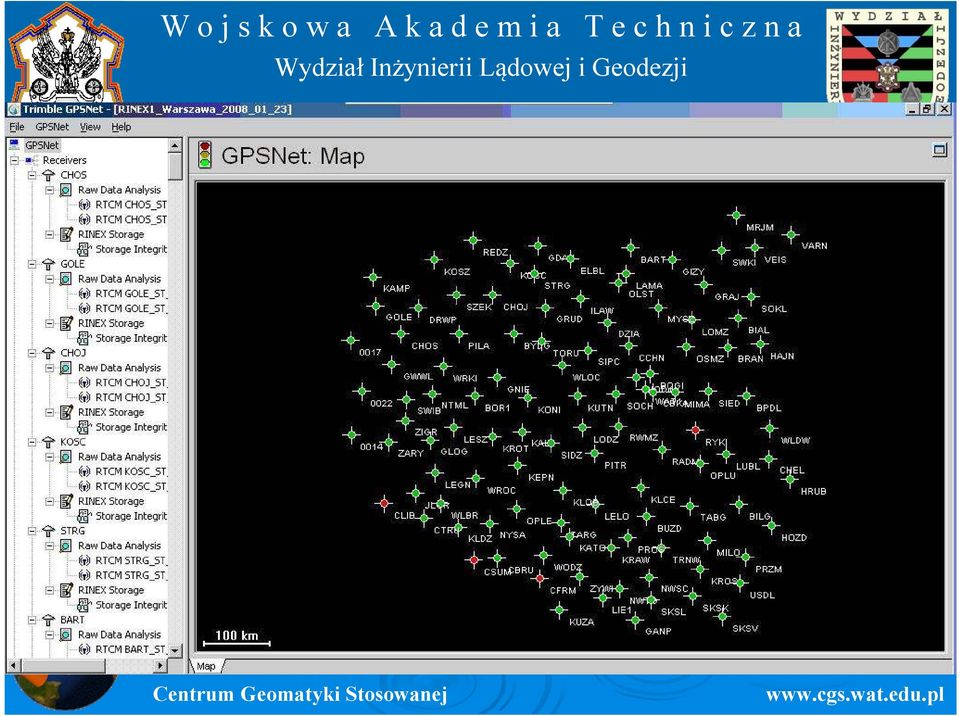The width and height of the screenshot is (960, 716).
Task: Select first RTCM CHOS_ST item
Action: pyautogui.click(x=131, y=205)
